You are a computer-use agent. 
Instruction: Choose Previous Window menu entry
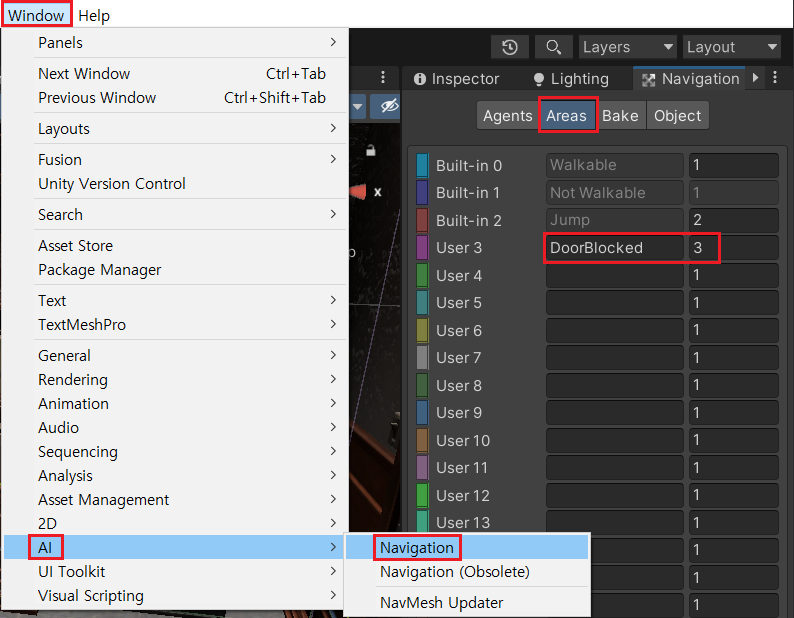point(175,97)
